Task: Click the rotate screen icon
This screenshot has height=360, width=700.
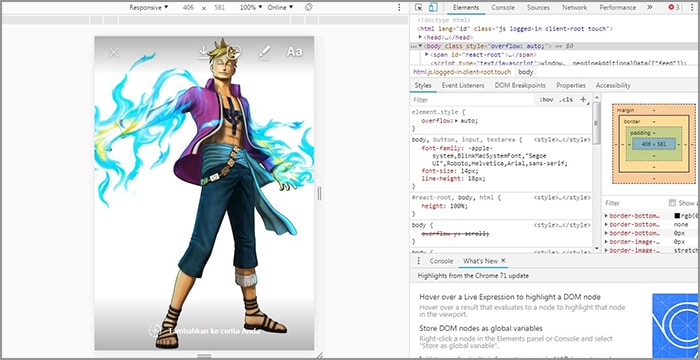Action: (308, 8)
